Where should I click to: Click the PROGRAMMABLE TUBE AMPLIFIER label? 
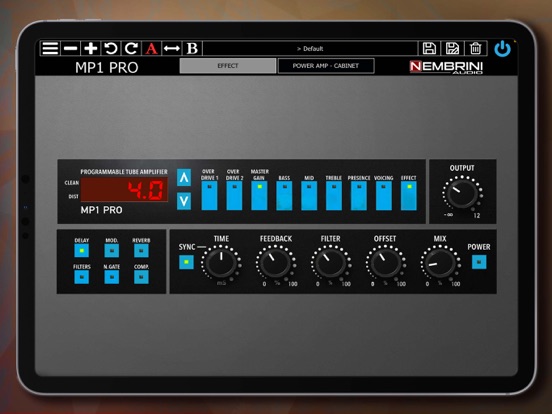coord(124,172)
